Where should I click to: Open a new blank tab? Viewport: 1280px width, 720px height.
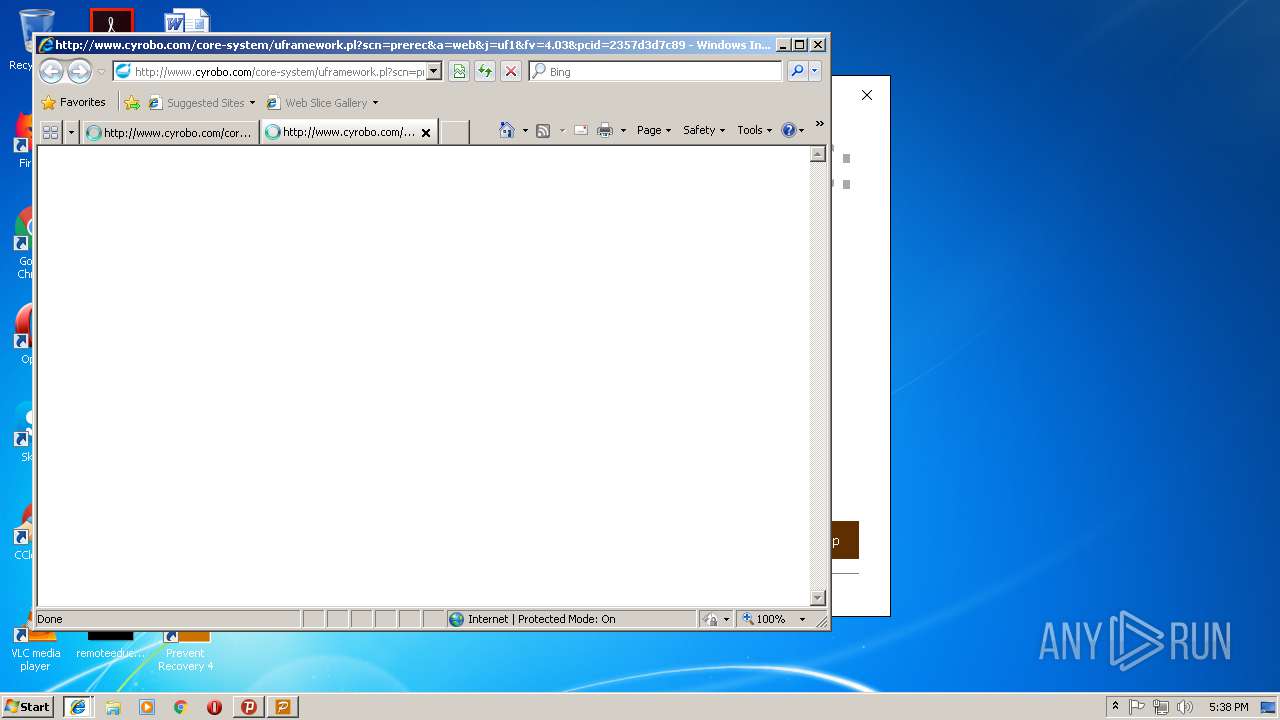(x=455, y=132)
